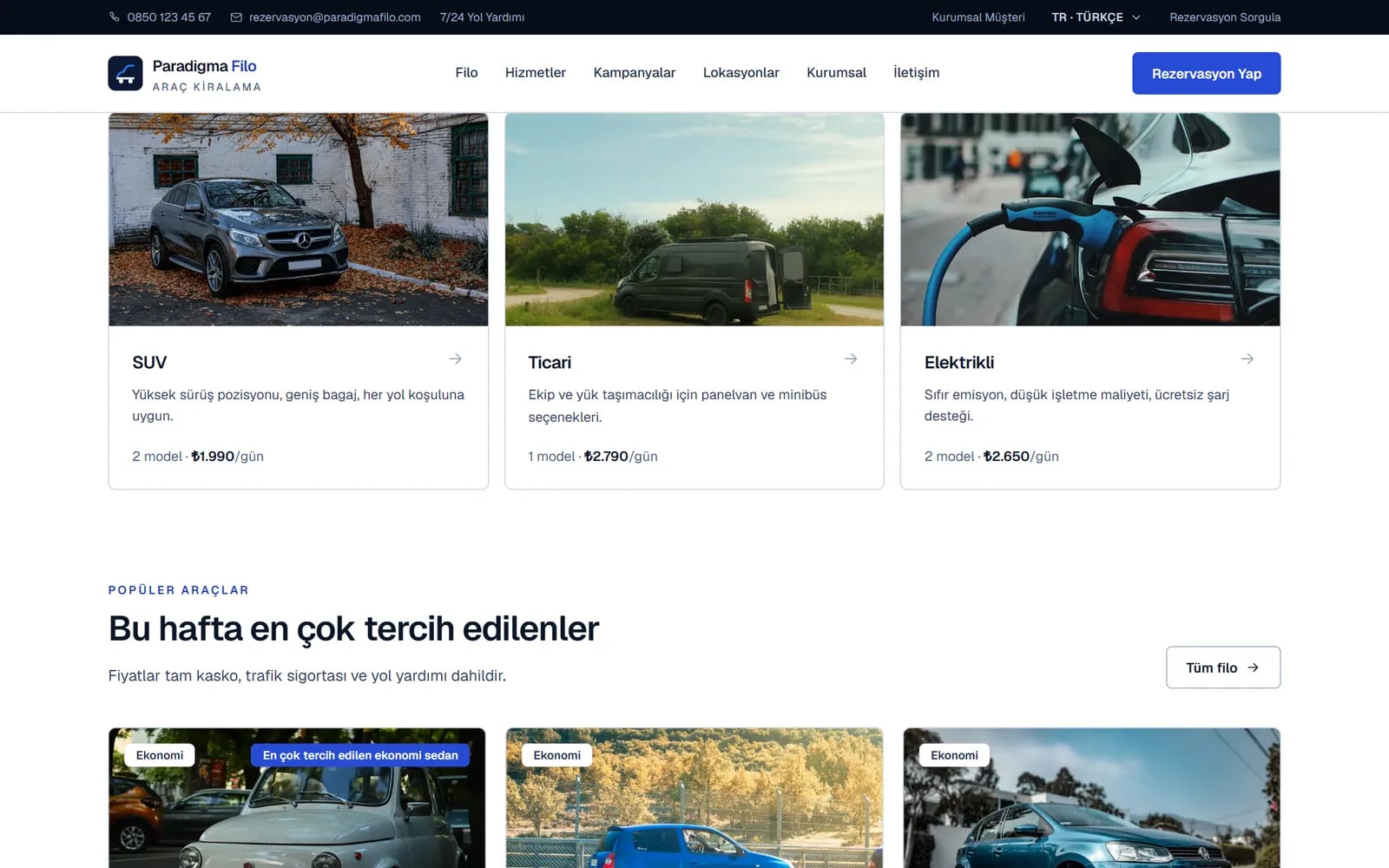This screenshot has width=1389, height=868.
Task: Go to Kampanyalar page
Action: pos(635,73)
